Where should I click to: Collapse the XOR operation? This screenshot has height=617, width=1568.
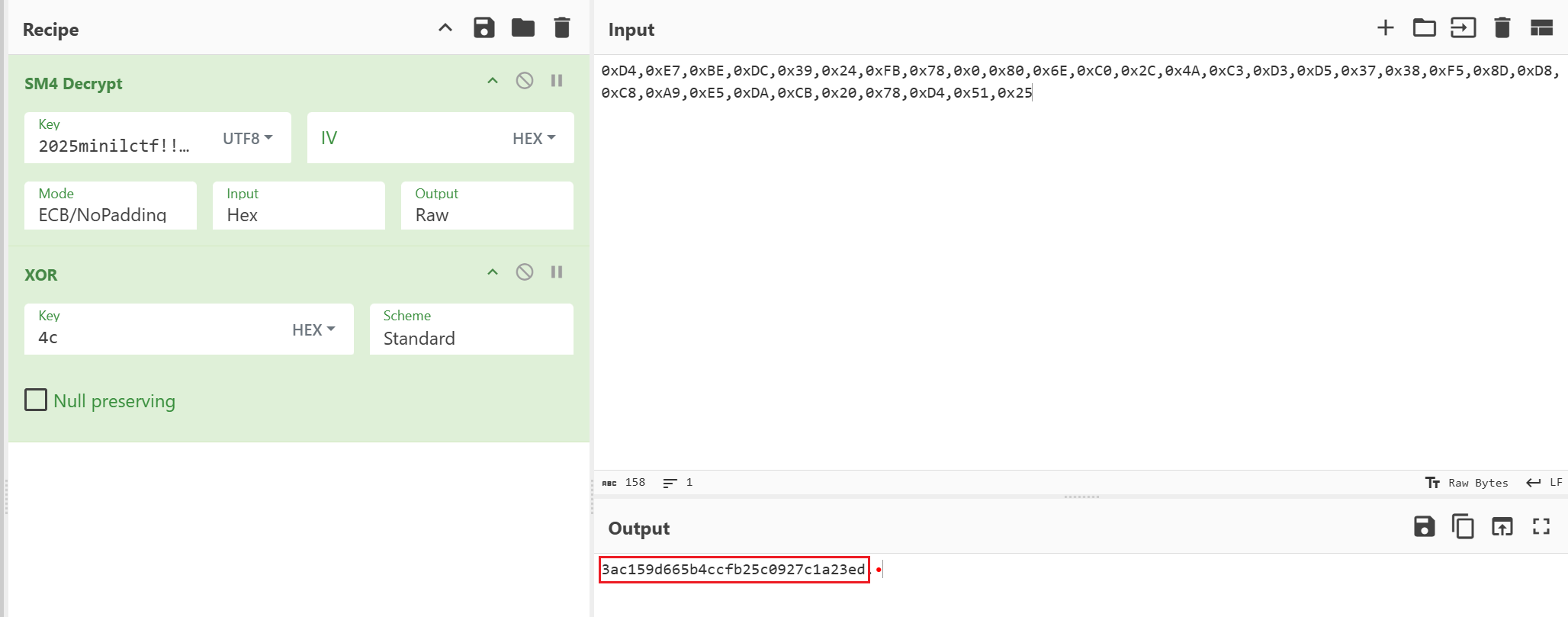tap(493, 272)
